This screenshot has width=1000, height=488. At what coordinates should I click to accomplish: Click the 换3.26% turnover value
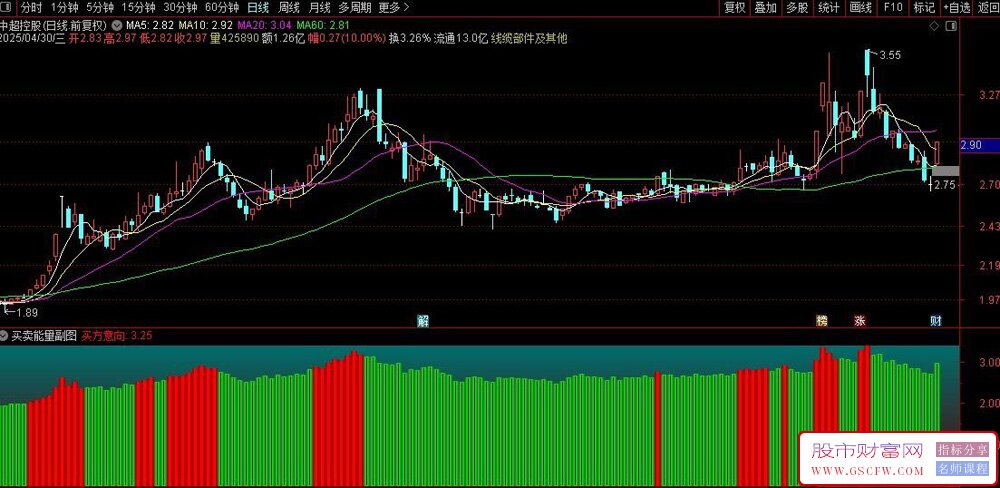(x=409, y=38)
